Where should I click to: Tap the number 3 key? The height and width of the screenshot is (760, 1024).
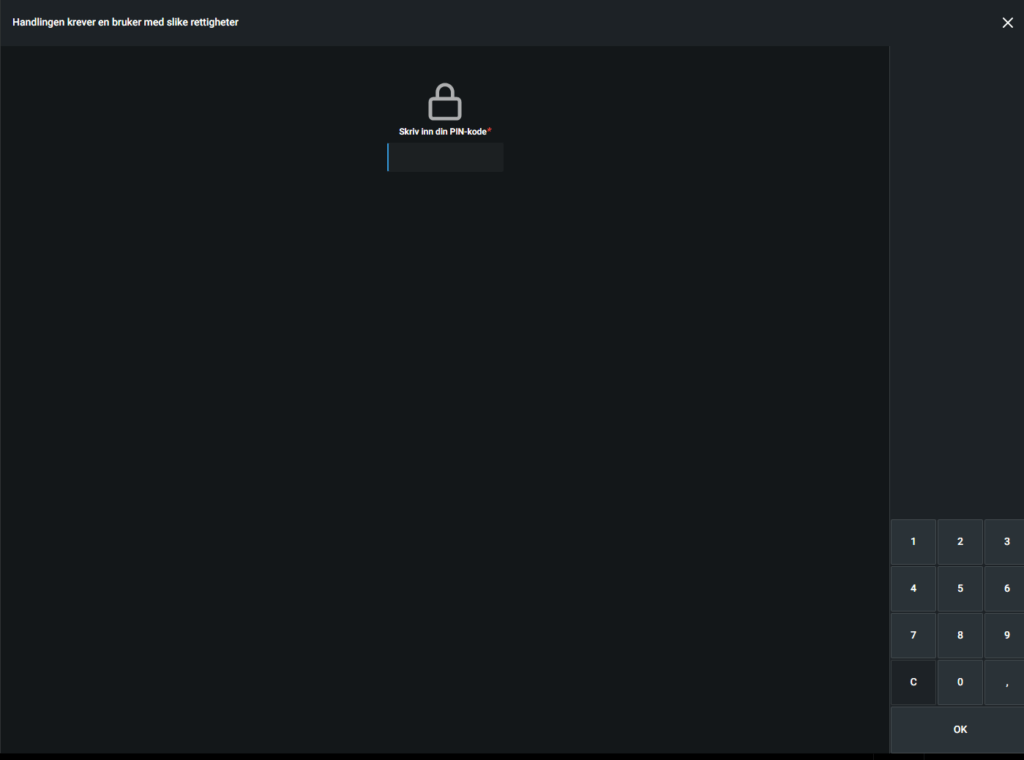pyautogui.click(x=1005, y=542)
